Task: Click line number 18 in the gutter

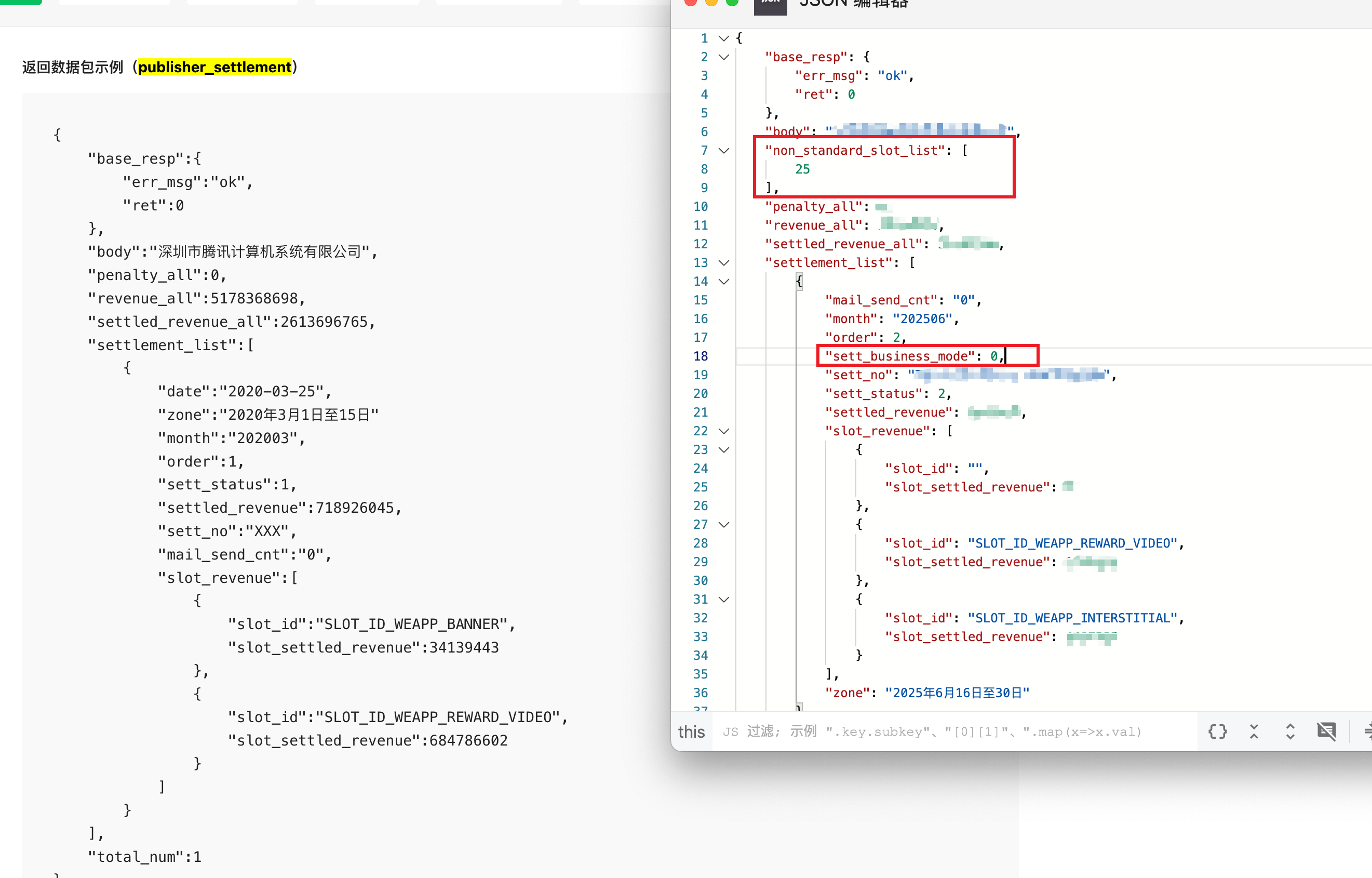Action: (700, 356)
